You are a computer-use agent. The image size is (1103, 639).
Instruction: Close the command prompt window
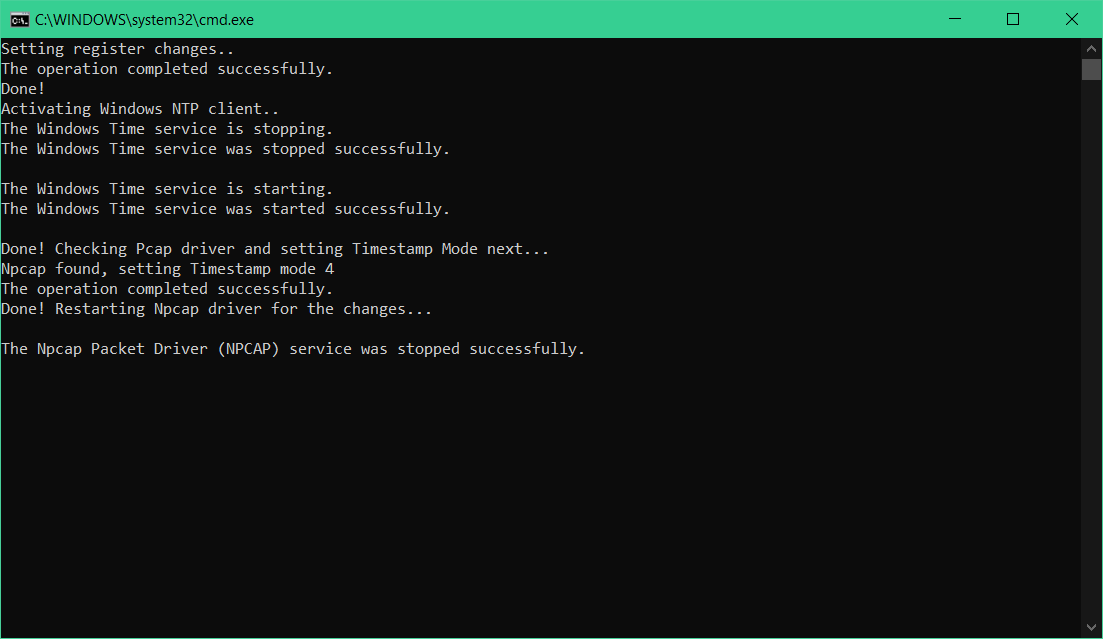pyautogui.click(x=1071, y=19)
